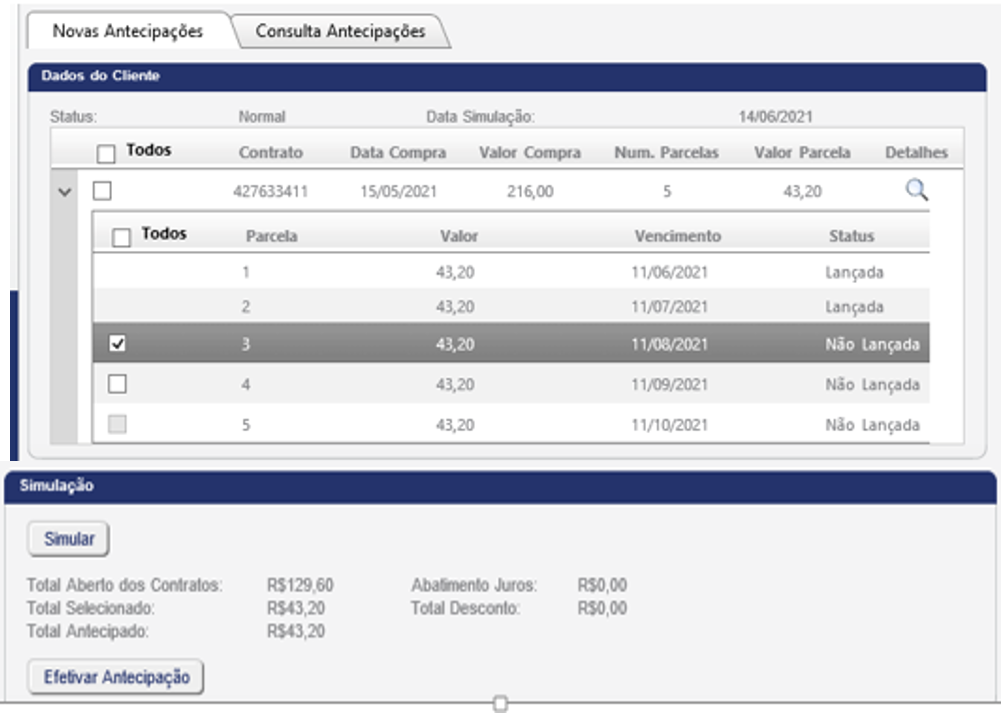
Task: Click the Status column header in parcelas
Action: [851, 237]
